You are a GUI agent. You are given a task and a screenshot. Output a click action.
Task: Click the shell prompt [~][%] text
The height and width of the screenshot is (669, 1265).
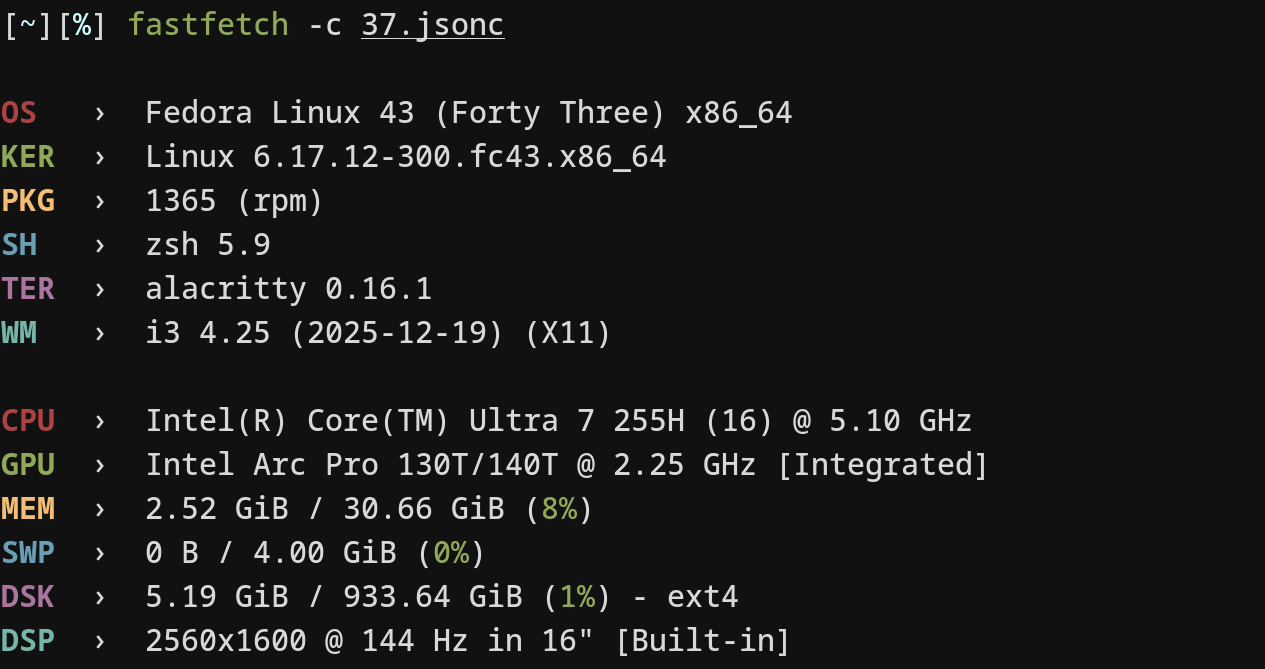point(54,25)
